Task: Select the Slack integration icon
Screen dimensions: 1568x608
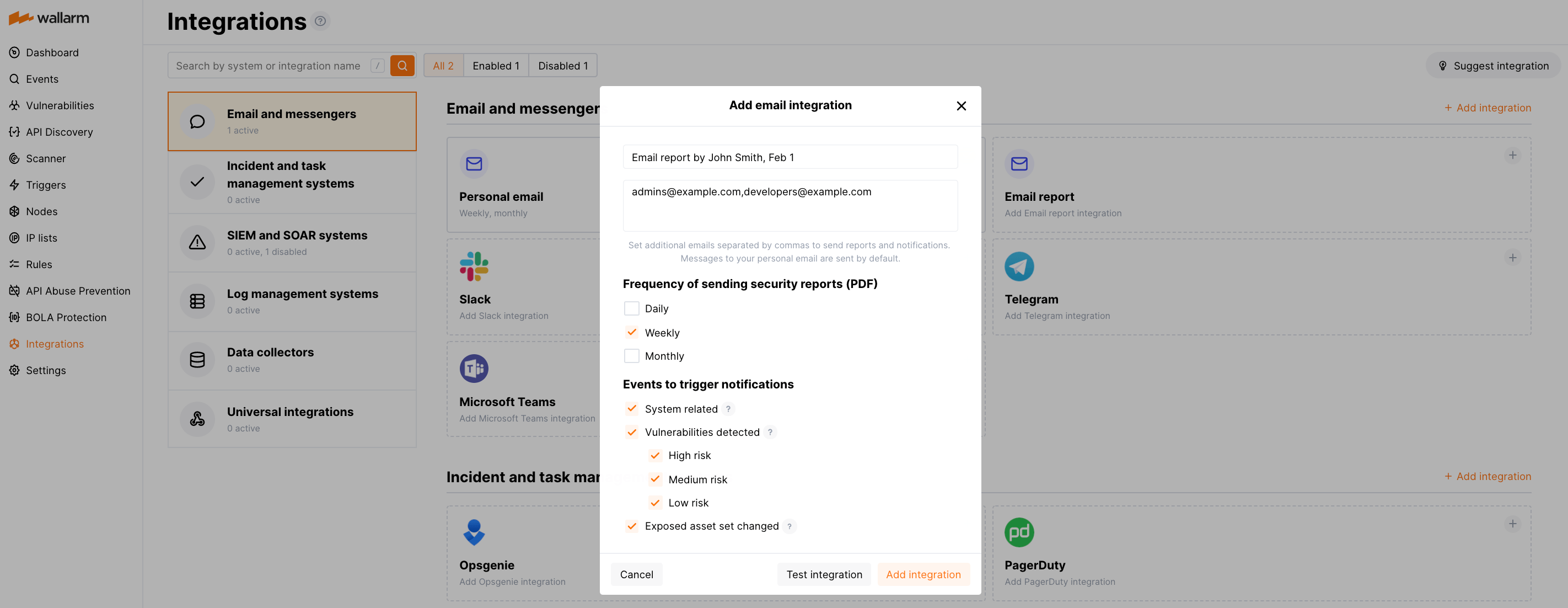Action: coord(474,266)
